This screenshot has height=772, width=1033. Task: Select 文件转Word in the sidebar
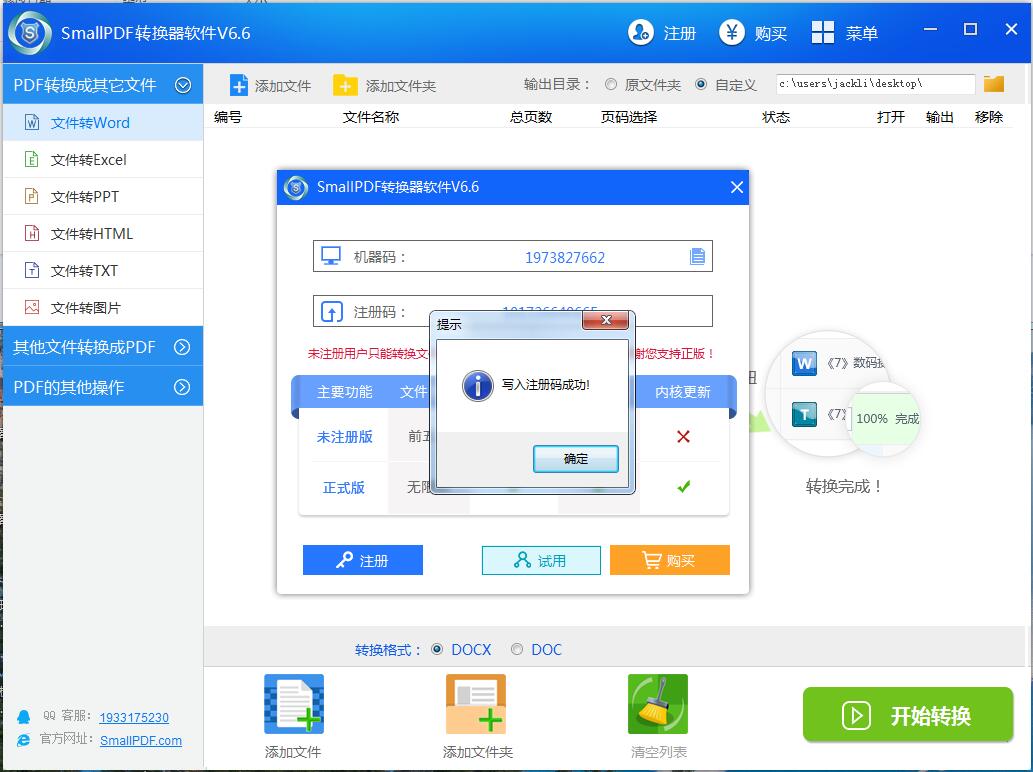coord(103,123)
